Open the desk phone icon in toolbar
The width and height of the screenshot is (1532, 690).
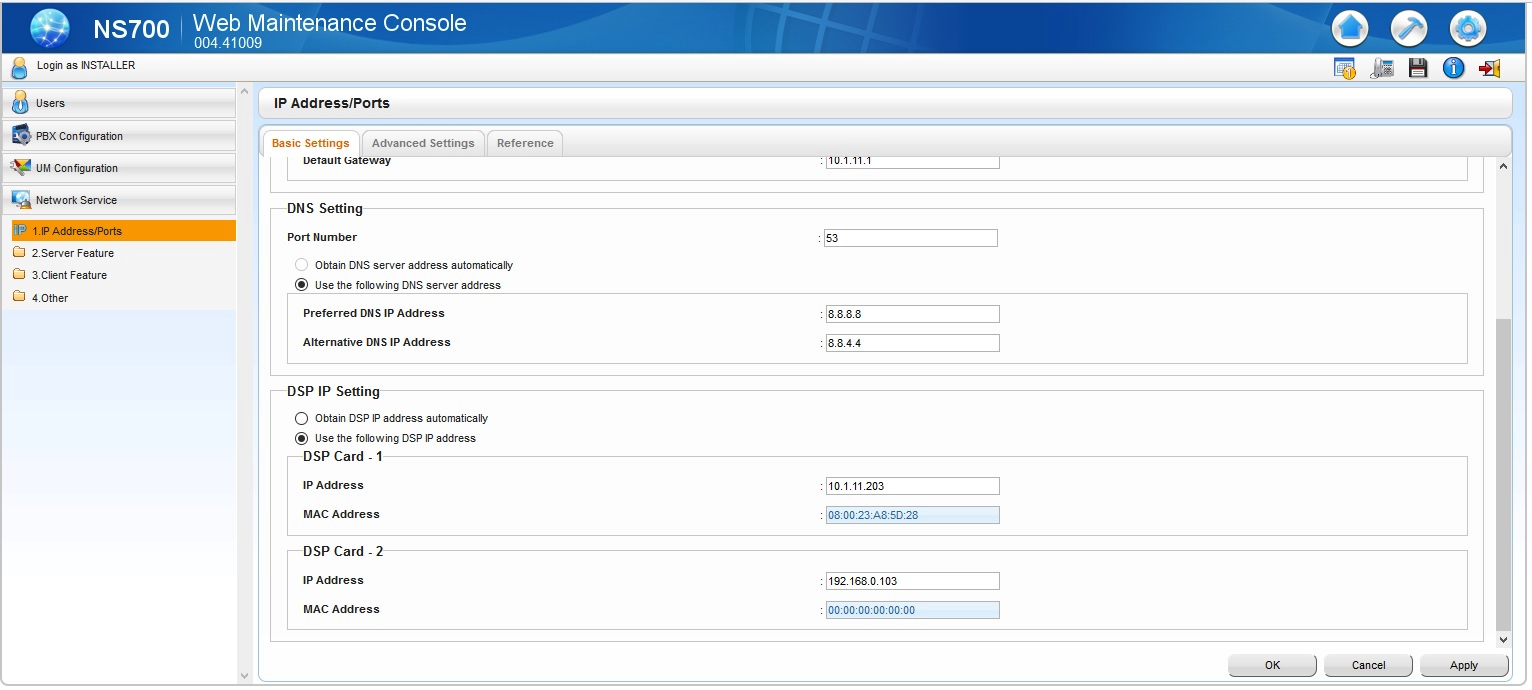tap(1382, 68)
